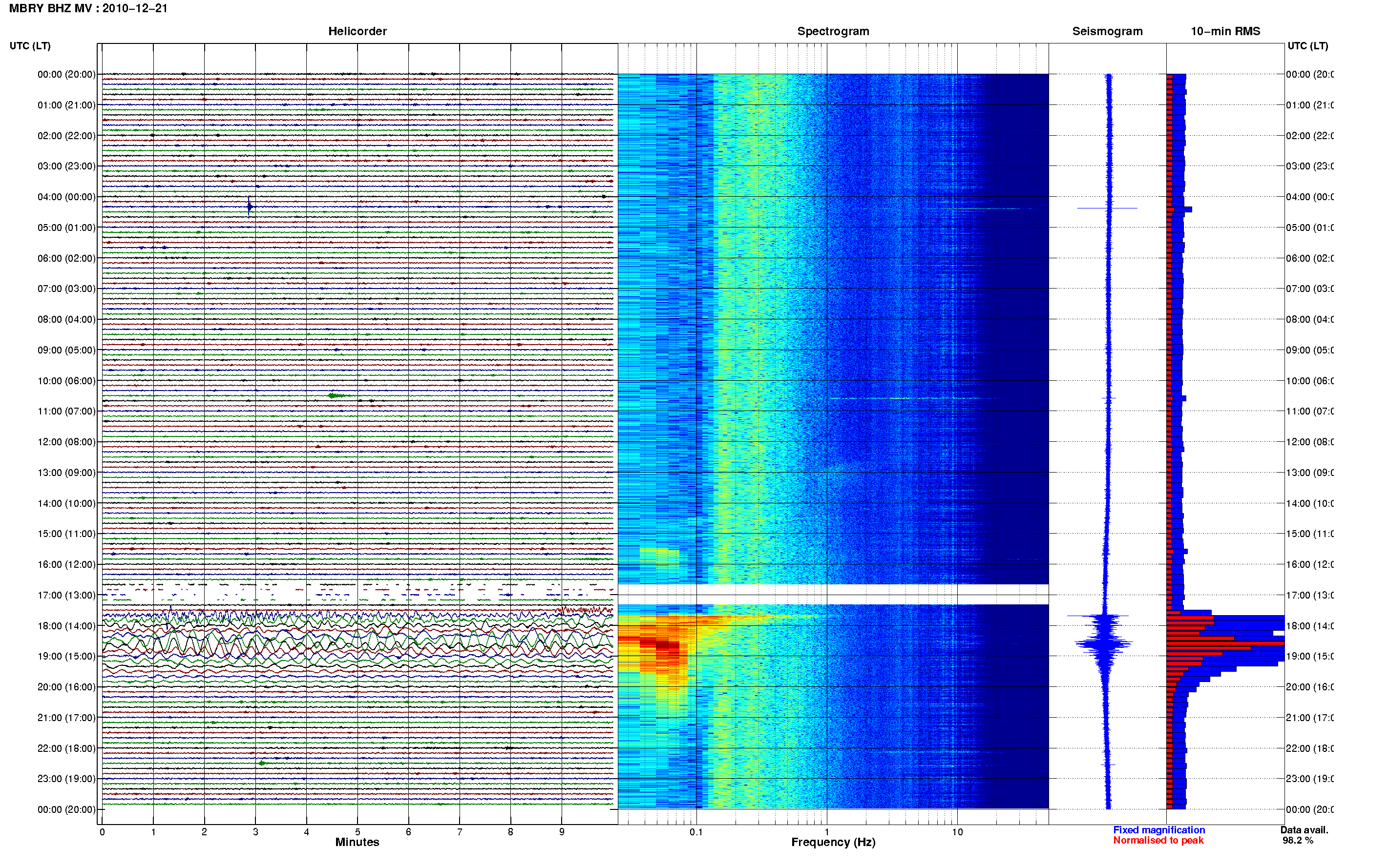Click the left-axis label "23:00 (19:00)"
The height and width of the screenshot is (868, 1389).
66,779
